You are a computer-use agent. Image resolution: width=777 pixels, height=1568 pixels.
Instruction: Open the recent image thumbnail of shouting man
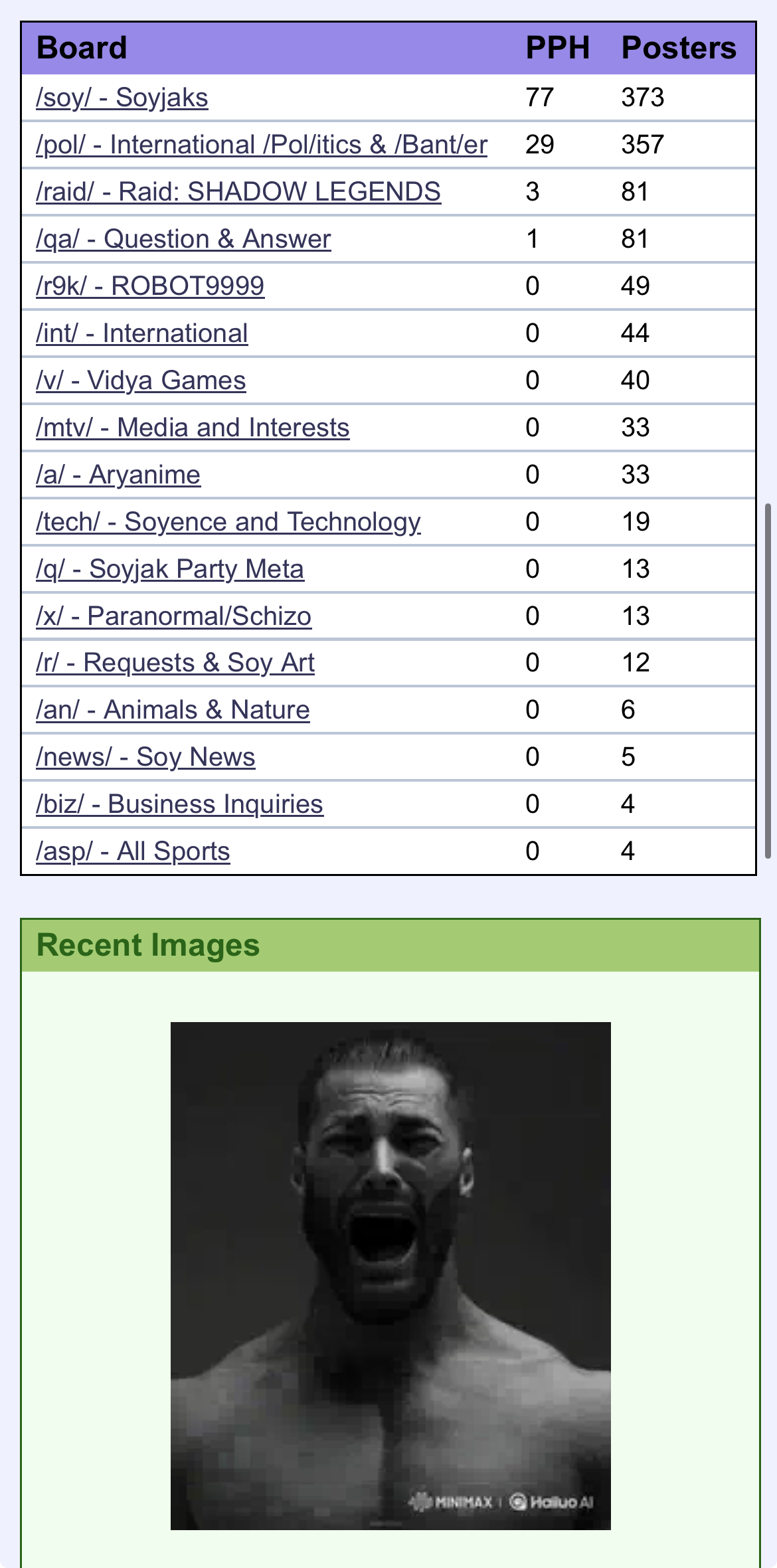(390, 1276)
